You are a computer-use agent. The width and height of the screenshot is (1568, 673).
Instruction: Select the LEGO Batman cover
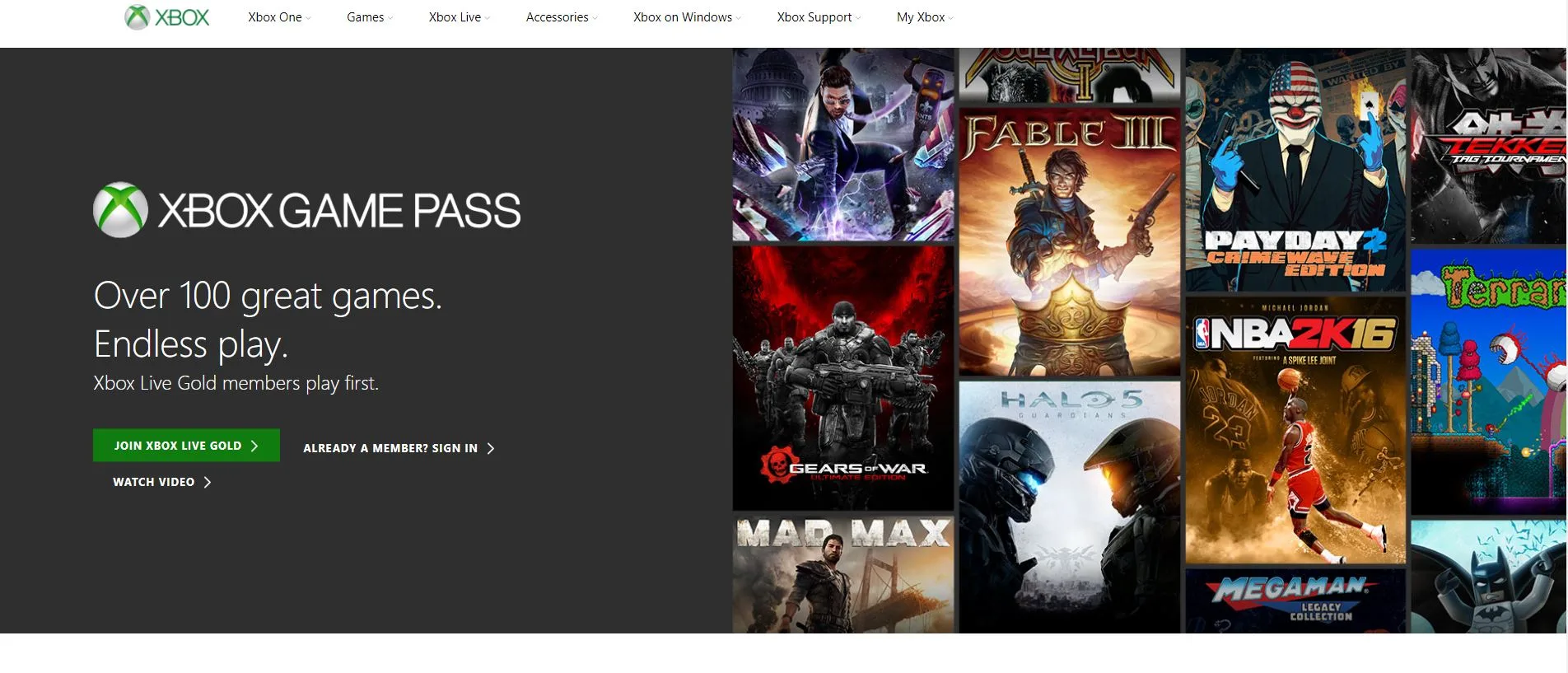click(x=1488, y=577)
